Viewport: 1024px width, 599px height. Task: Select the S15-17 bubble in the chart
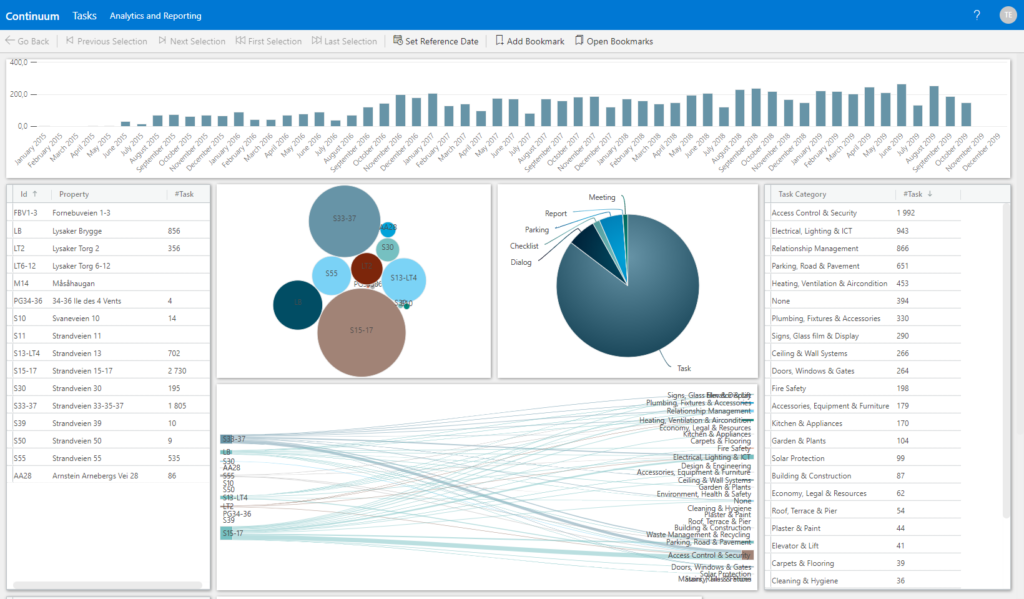[360, 331]
